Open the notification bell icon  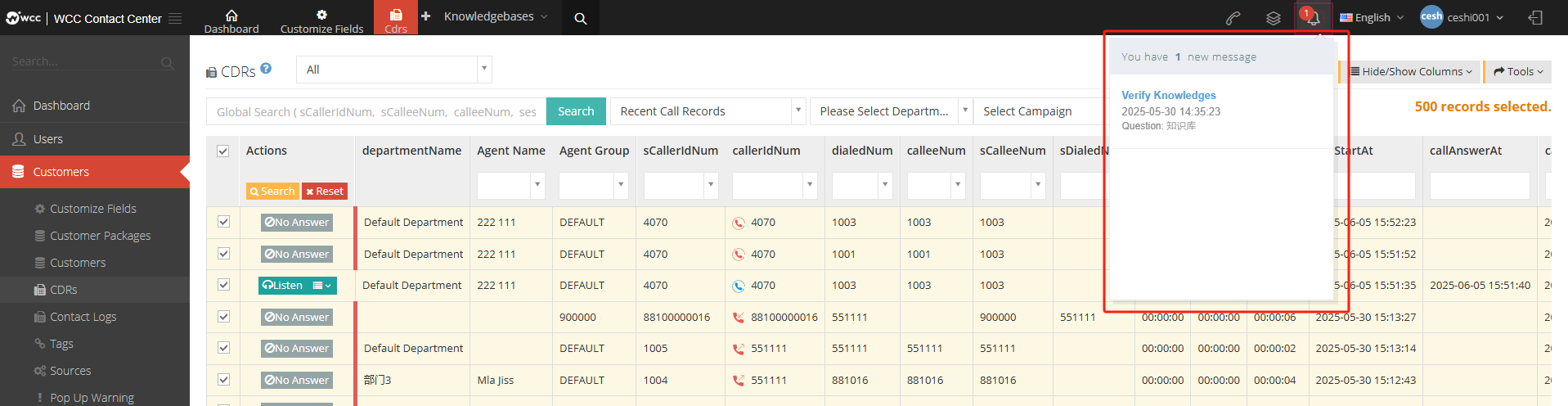point(1314,18)
